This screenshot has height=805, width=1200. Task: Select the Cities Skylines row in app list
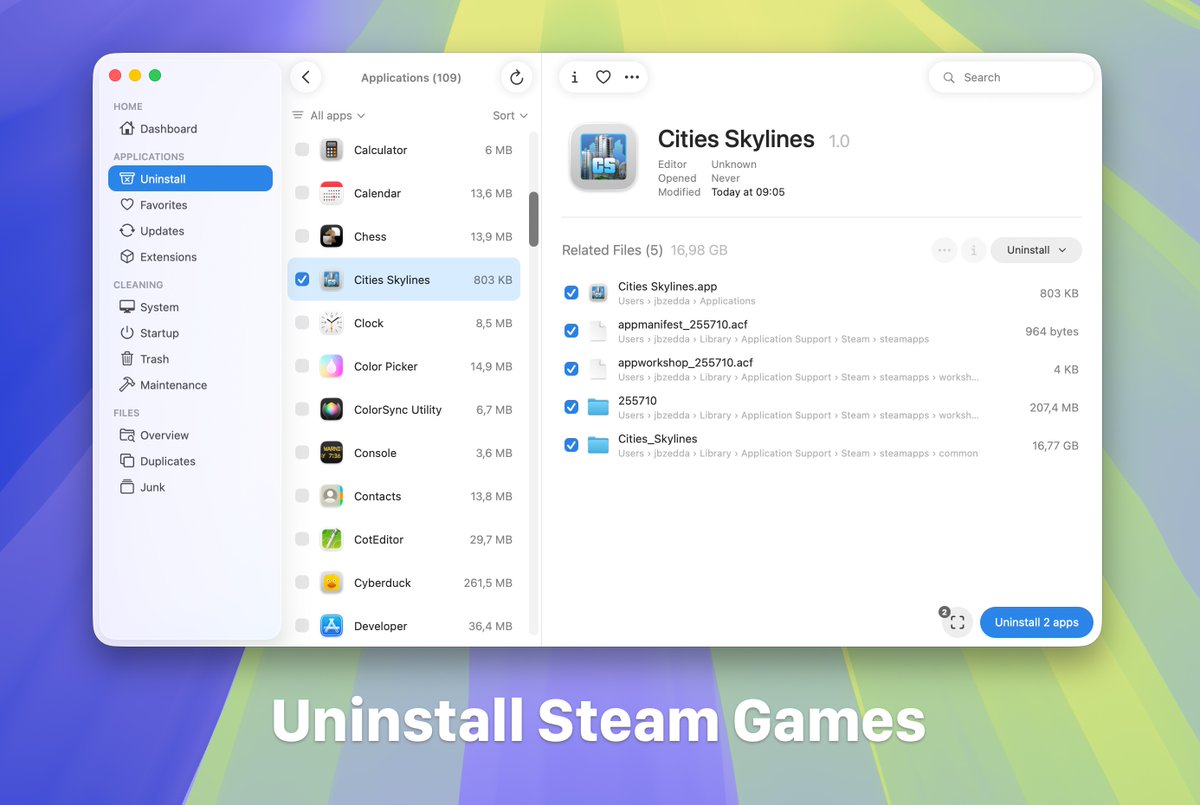click(404, 280)
